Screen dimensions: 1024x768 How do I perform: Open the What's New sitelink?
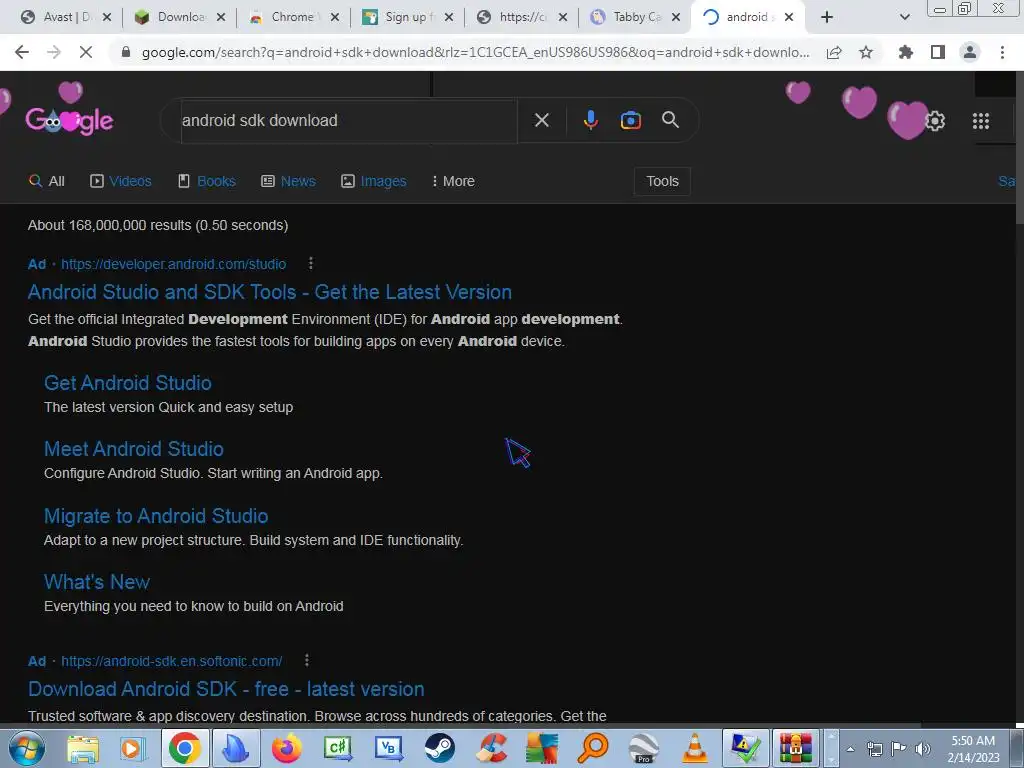coord(97,582)
